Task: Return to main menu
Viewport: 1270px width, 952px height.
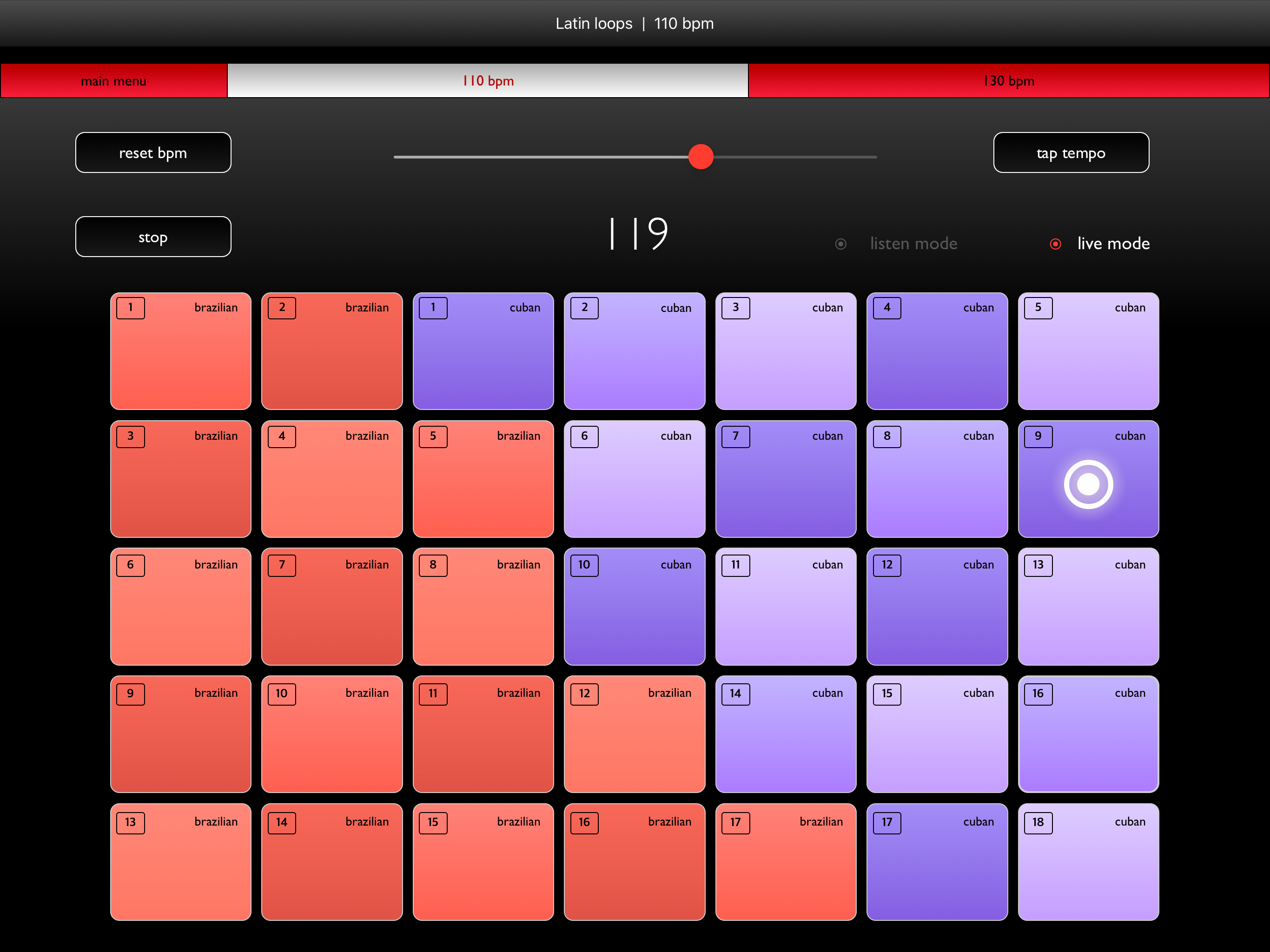Action: 114,81
